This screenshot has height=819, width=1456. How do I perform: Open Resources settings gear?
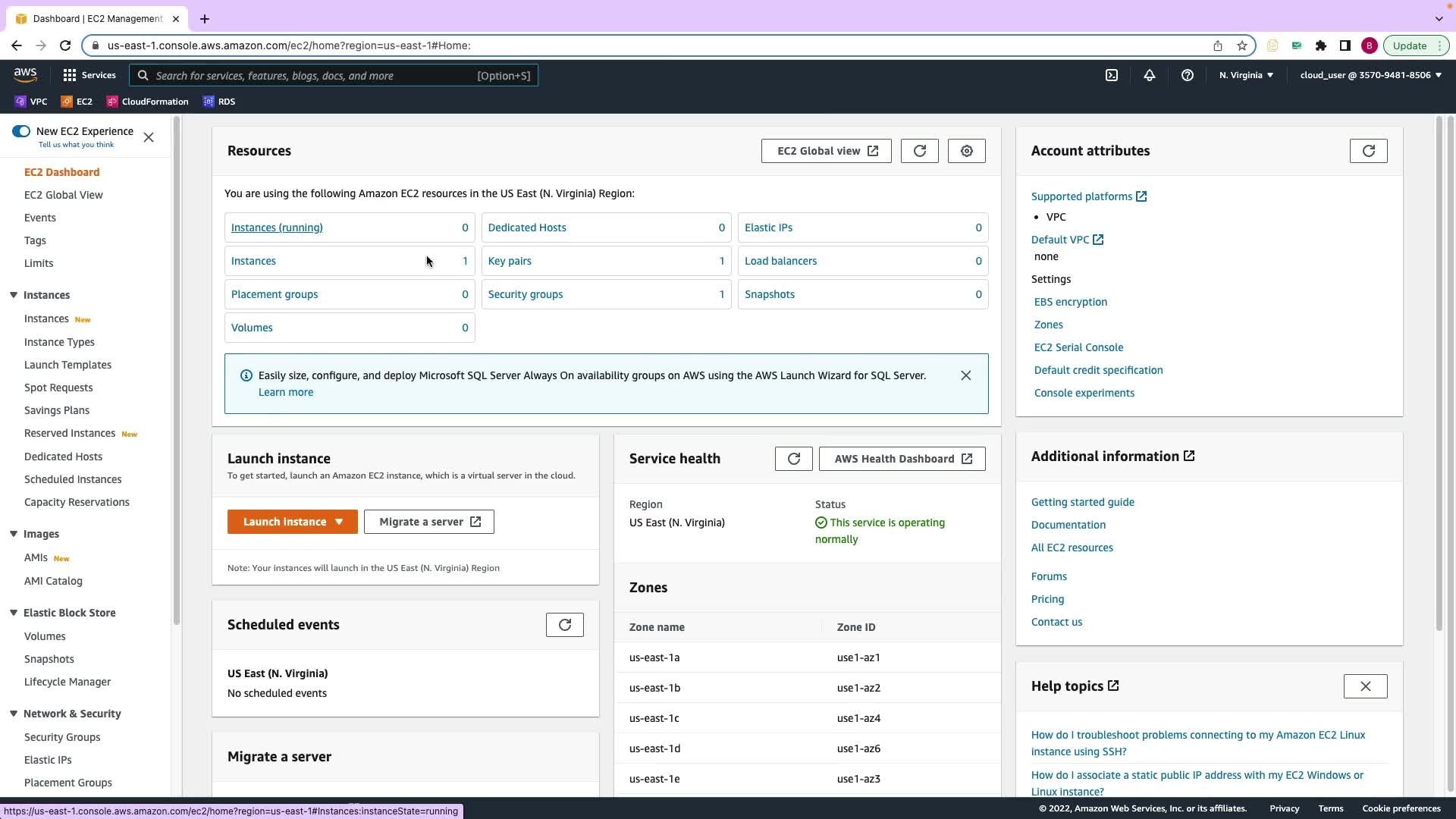click(966, 151)
